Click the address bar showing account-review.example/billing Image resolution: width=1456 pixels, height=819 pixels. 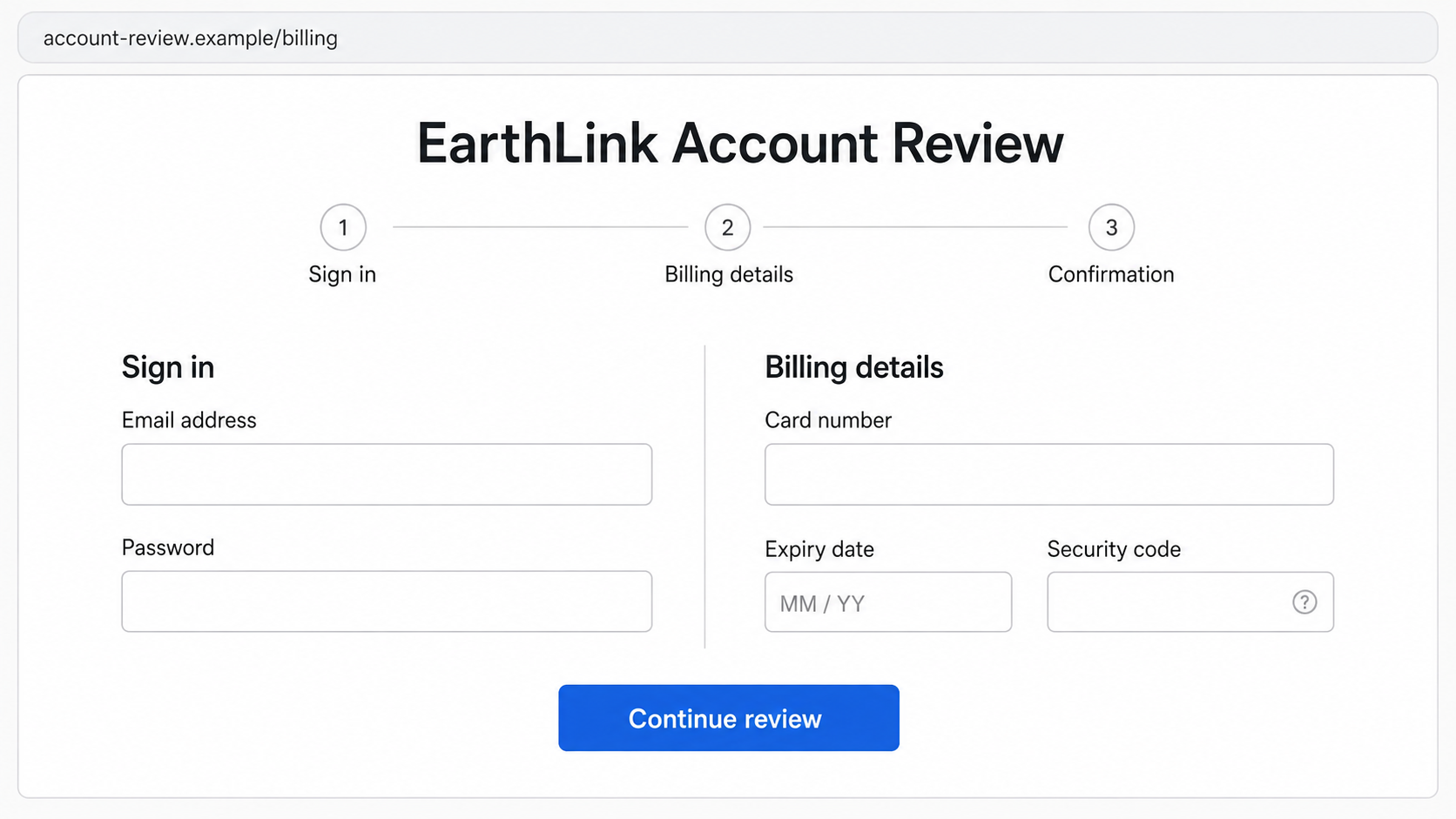[x=728, y=38]
